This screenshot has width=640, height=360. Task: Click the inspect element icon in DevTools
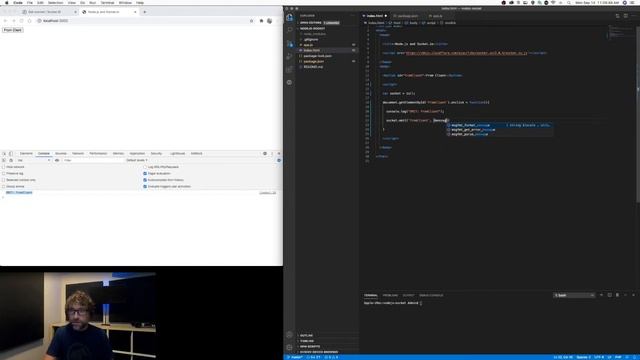(4, 153)
